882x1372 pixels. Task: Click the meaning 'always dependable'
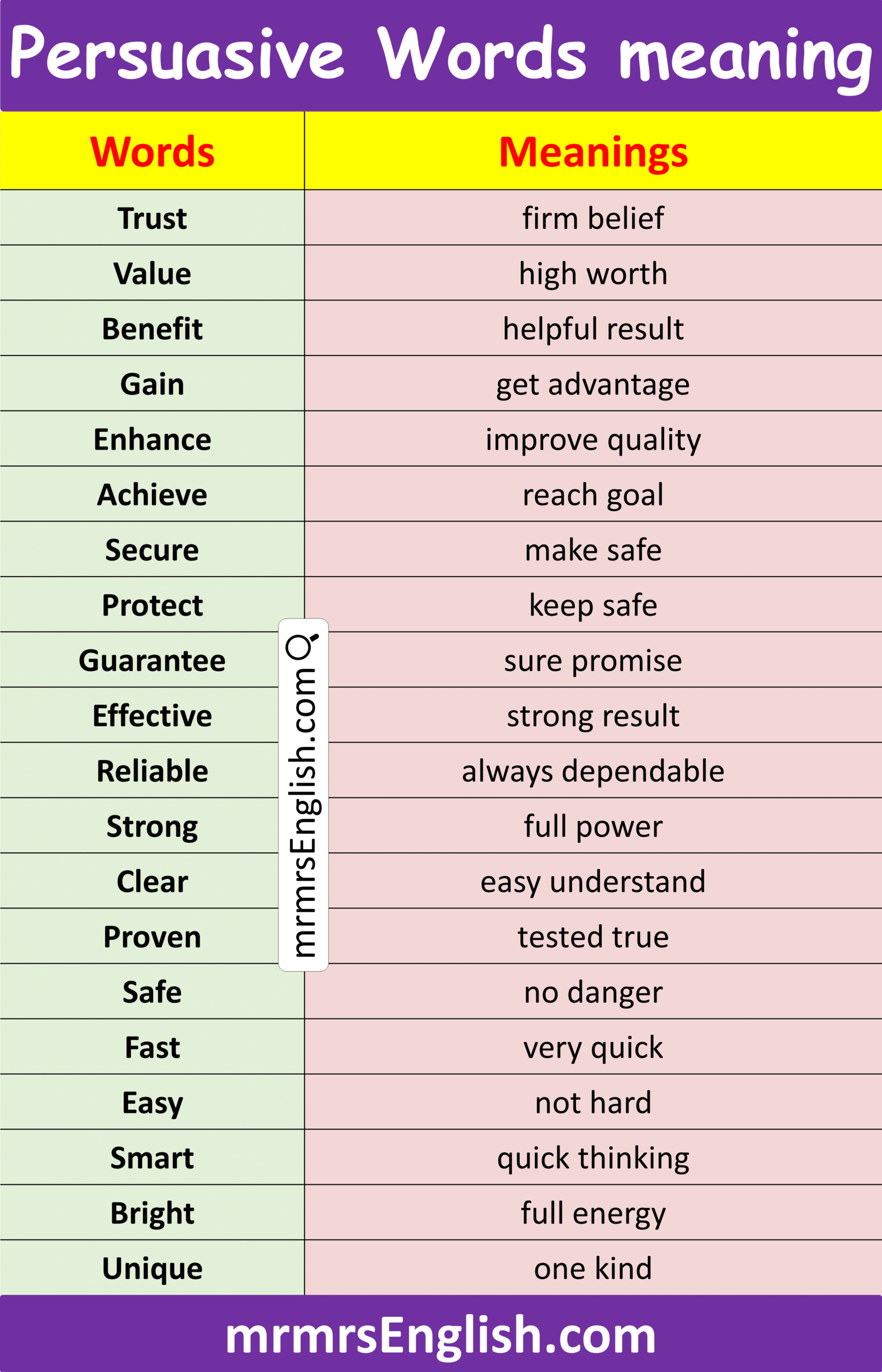[593, 771]
